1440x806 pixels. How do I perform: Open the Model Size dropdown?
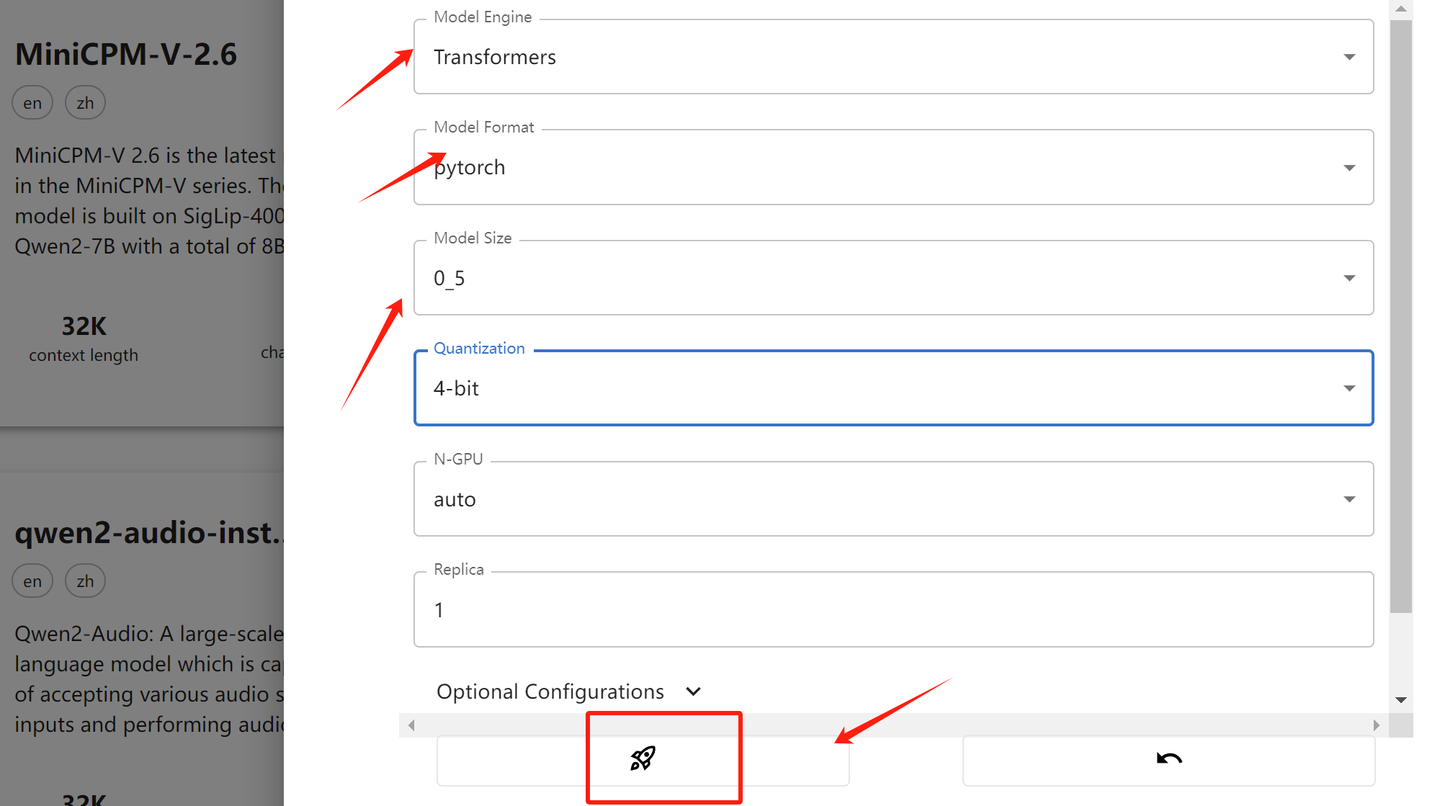[892, 278]
